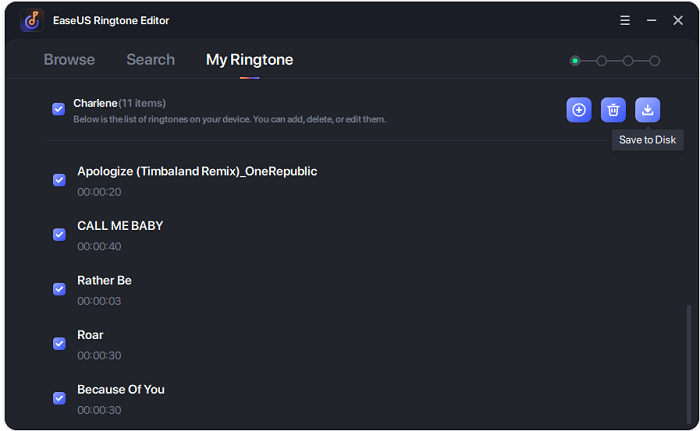Click the ringtone list vertical scrollbar
Image resolution: width=700 pixels, height=431 pixels.
(x=689, y=364)
